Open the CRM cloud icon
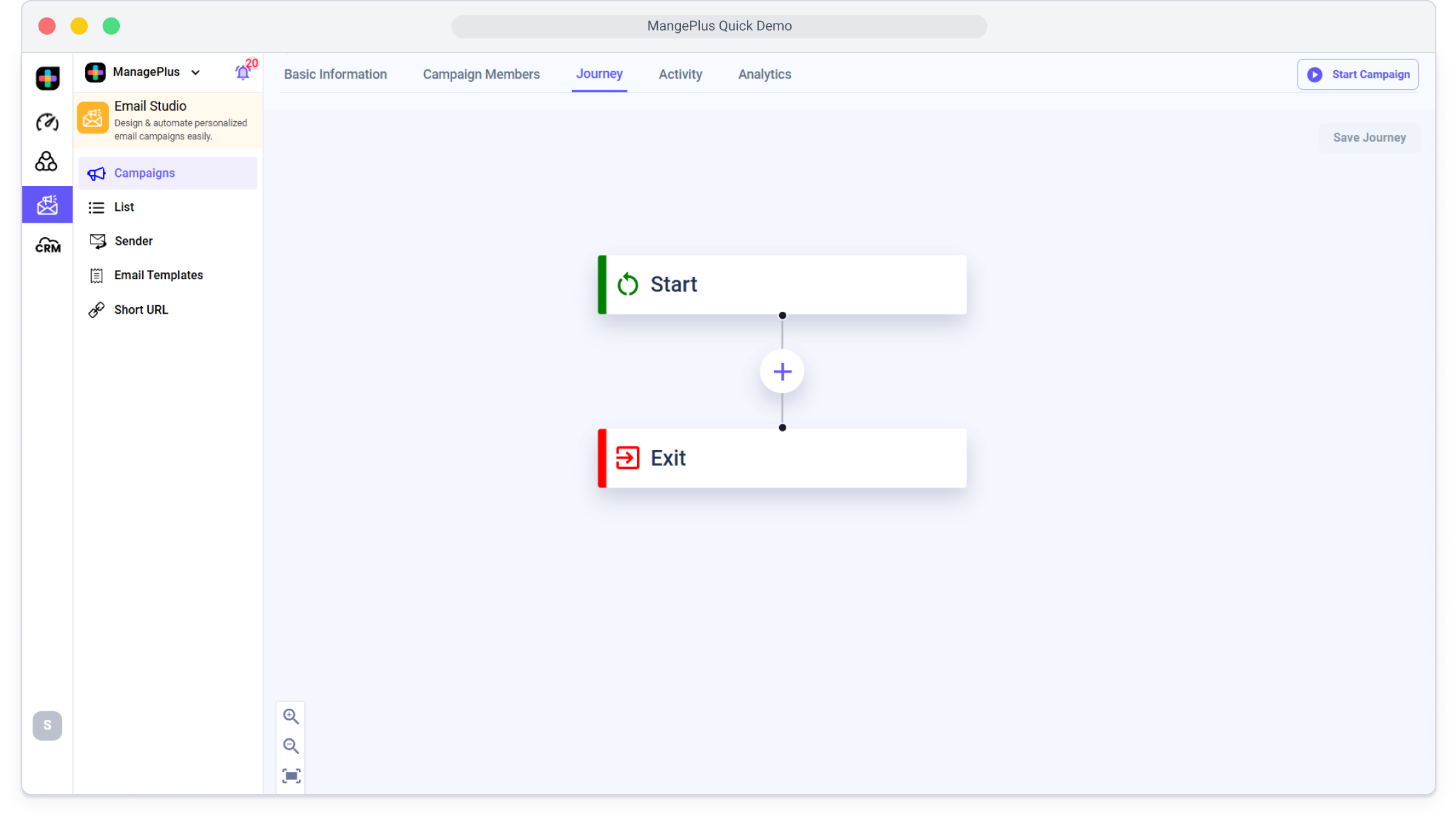The height and width of the screenshot is (820, 1456). click(x=47, y=246)
